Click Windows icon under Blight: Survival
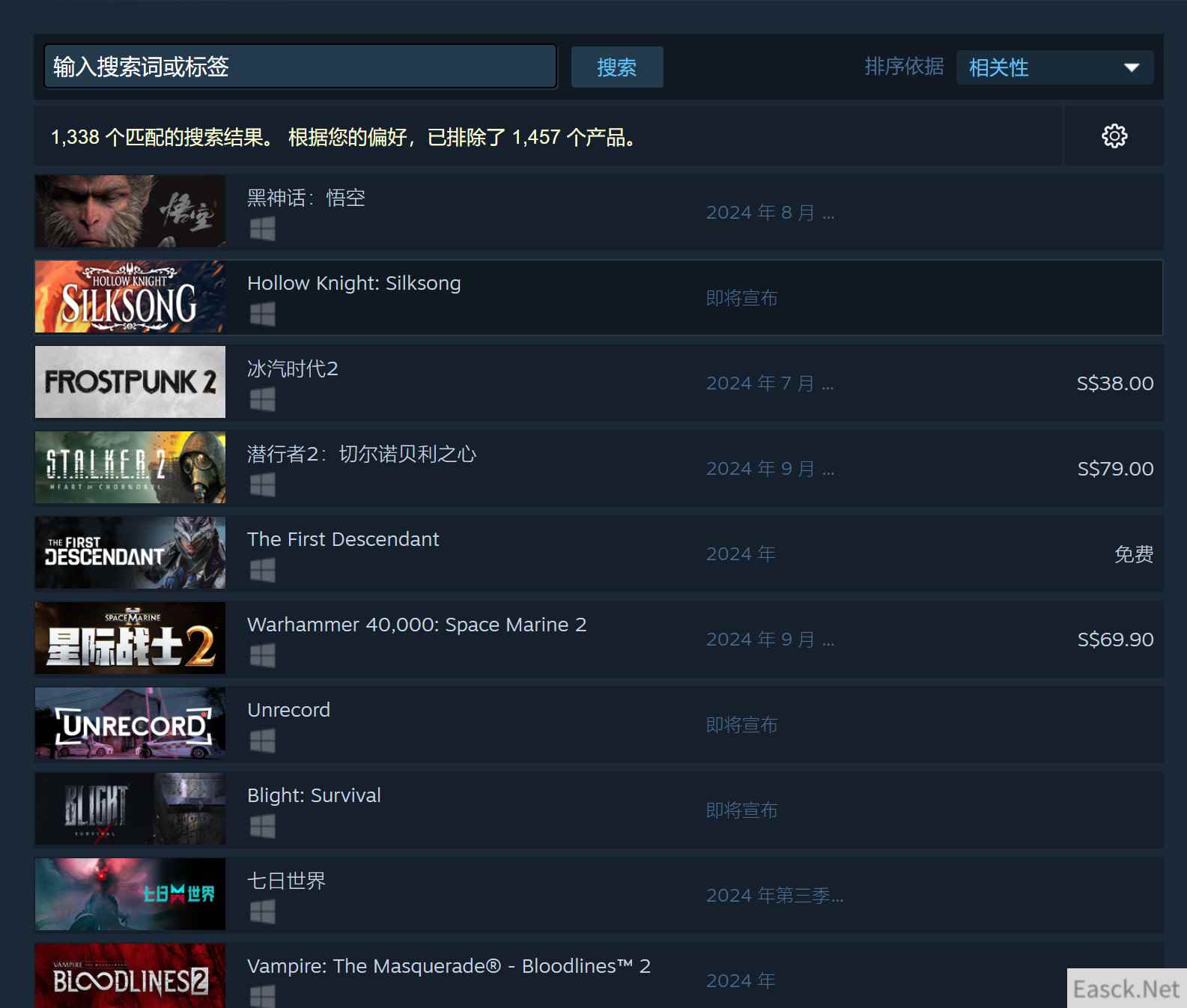This screenshot has width=1187, height=1008. (262, 827)
